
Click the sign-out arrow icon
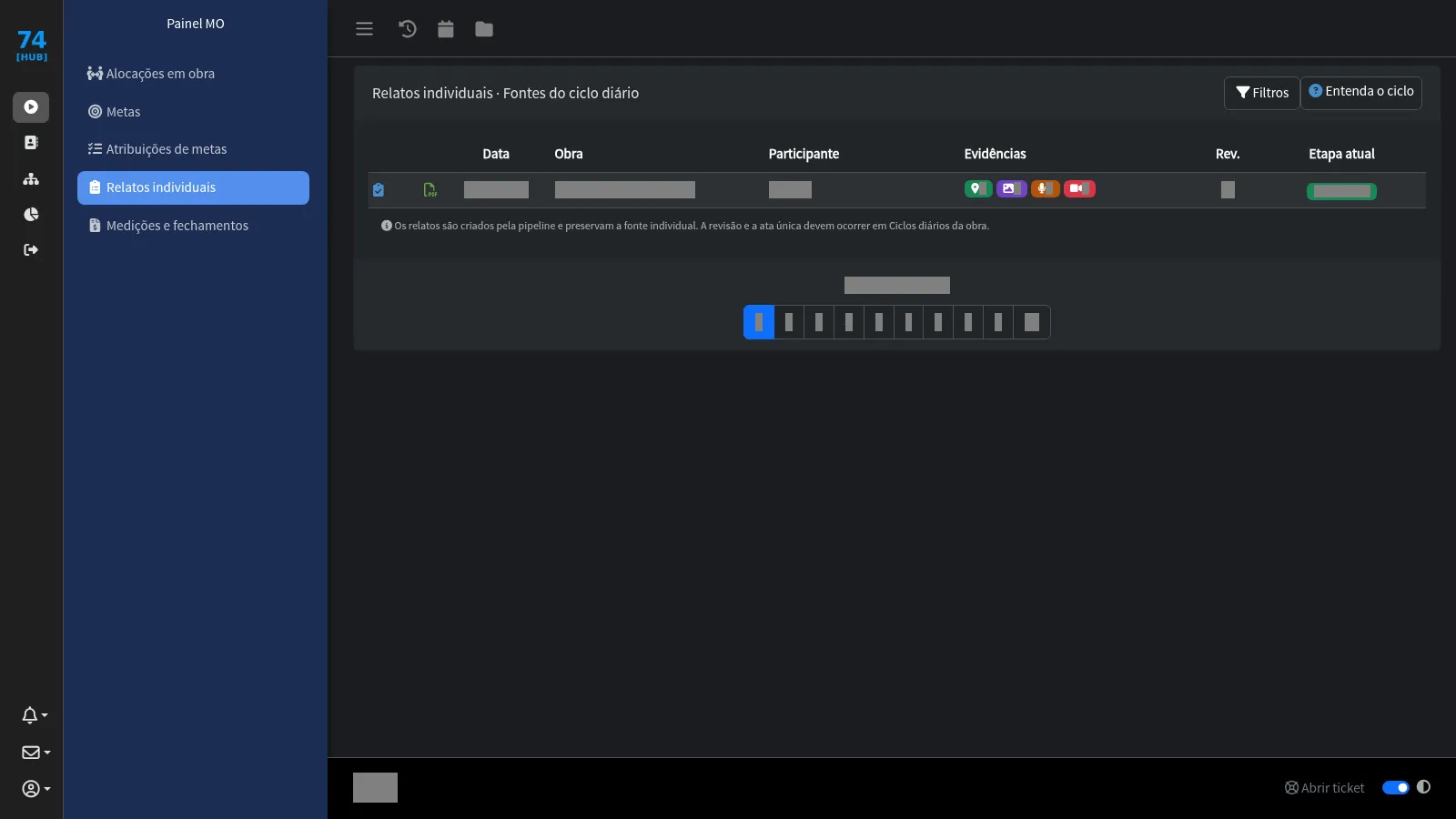click(31, 250)
